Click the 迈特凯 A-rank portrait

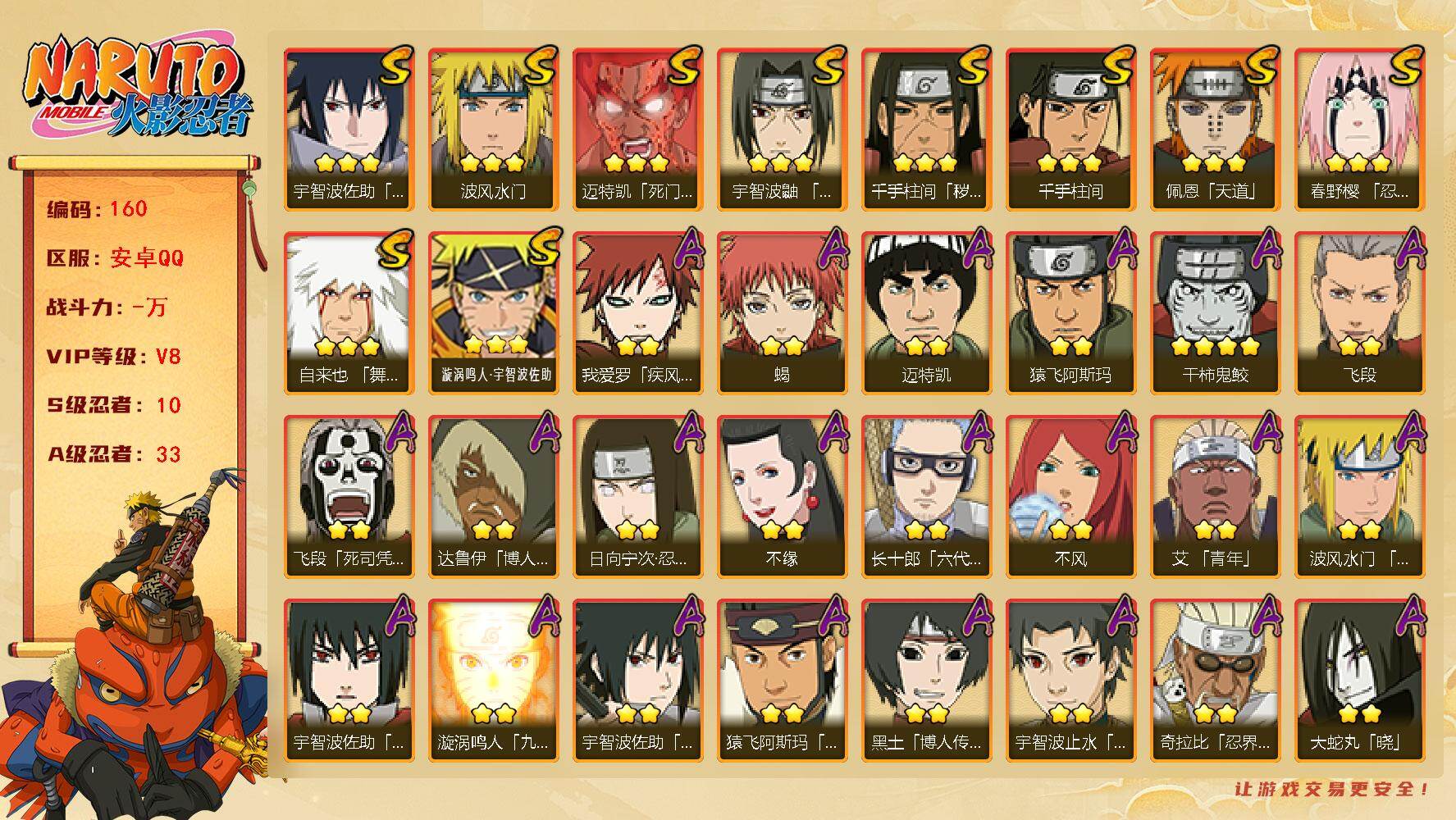[926, 313]
